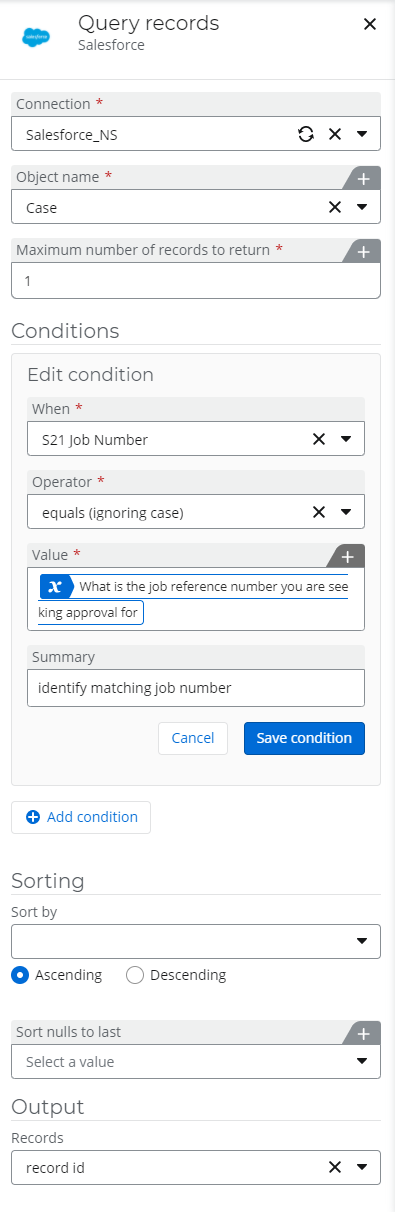Click the Conditions section heading
395x1212 pixels.
[x=65, y=331]
